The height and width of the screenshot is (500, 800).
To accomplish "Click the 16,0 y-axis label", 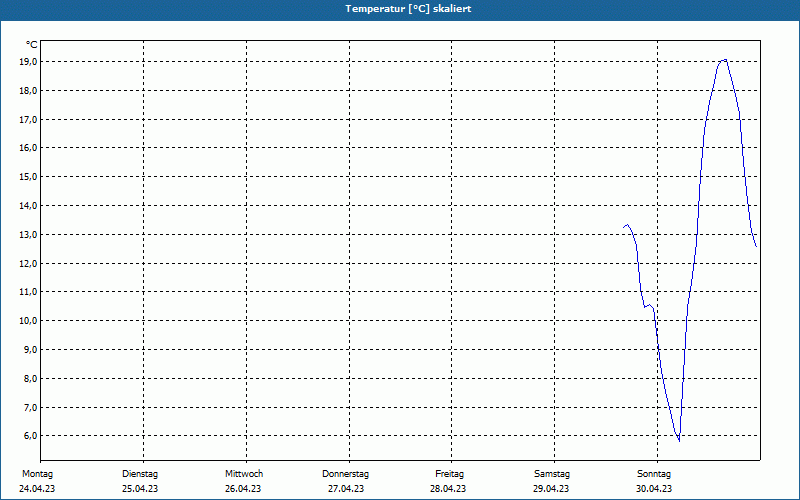I will [x=28, y=148].
